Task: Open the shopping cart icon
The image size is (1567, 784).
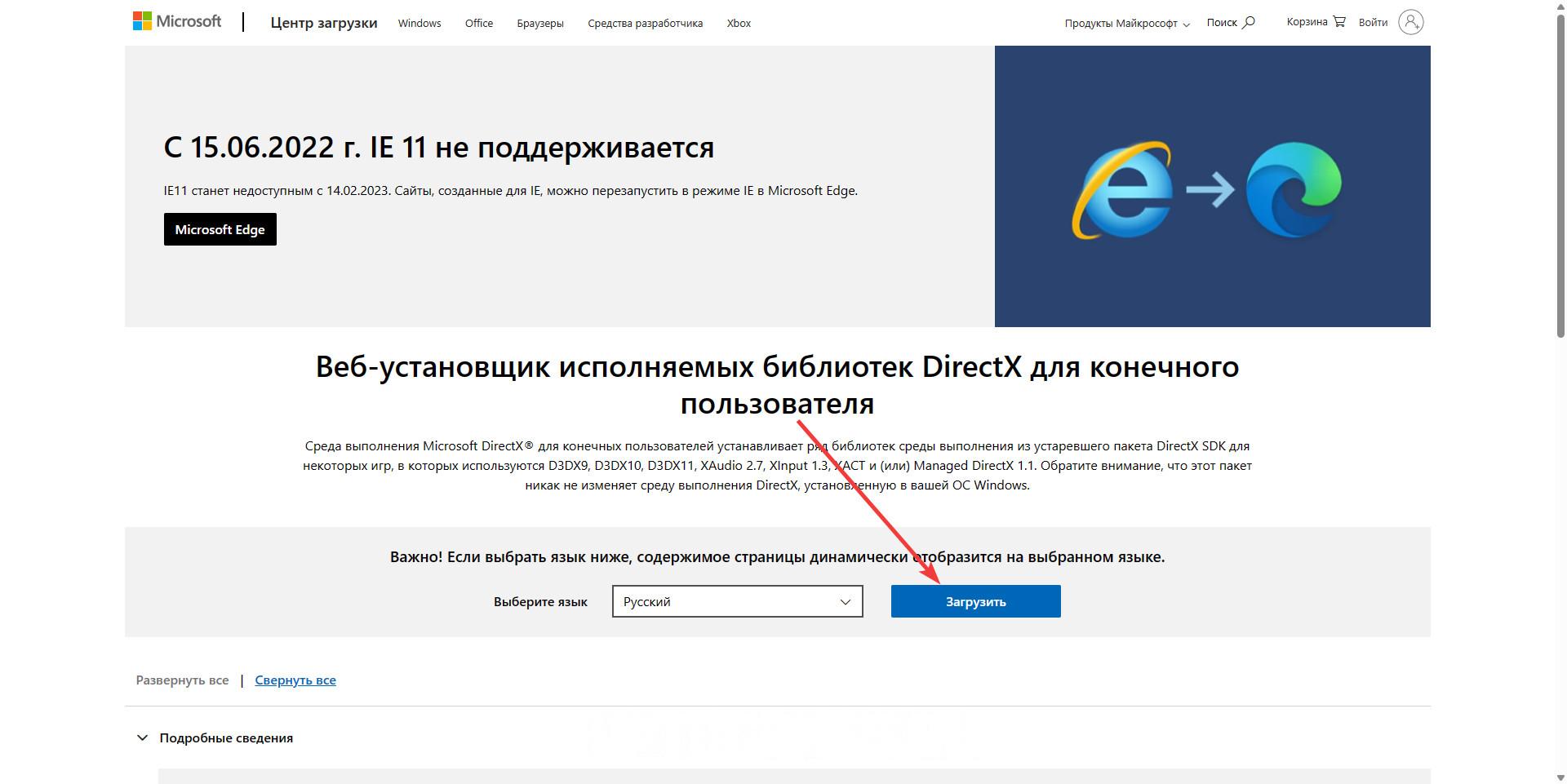Action: pos(1338,21)
